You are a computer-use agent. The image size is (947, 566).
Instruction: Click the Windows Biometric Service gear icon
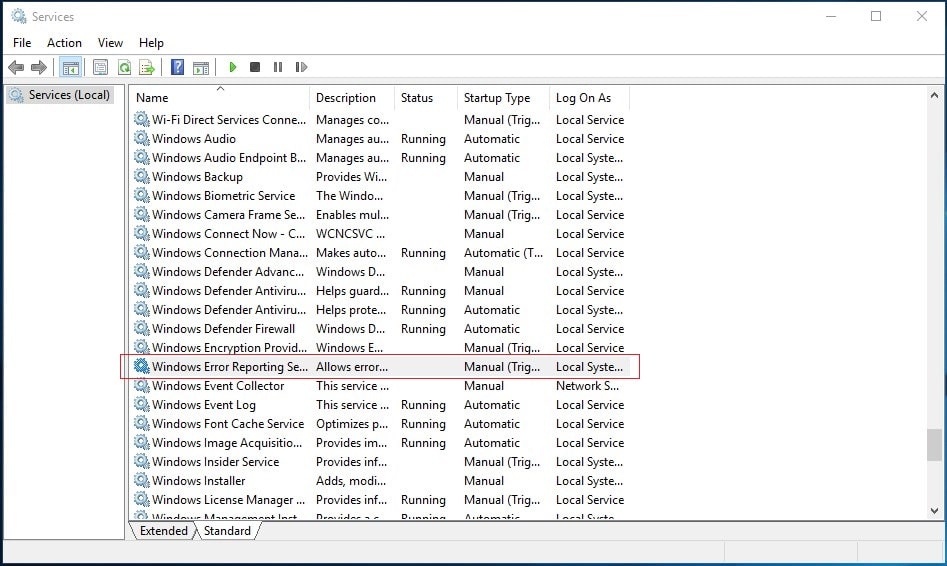(141, 195)
